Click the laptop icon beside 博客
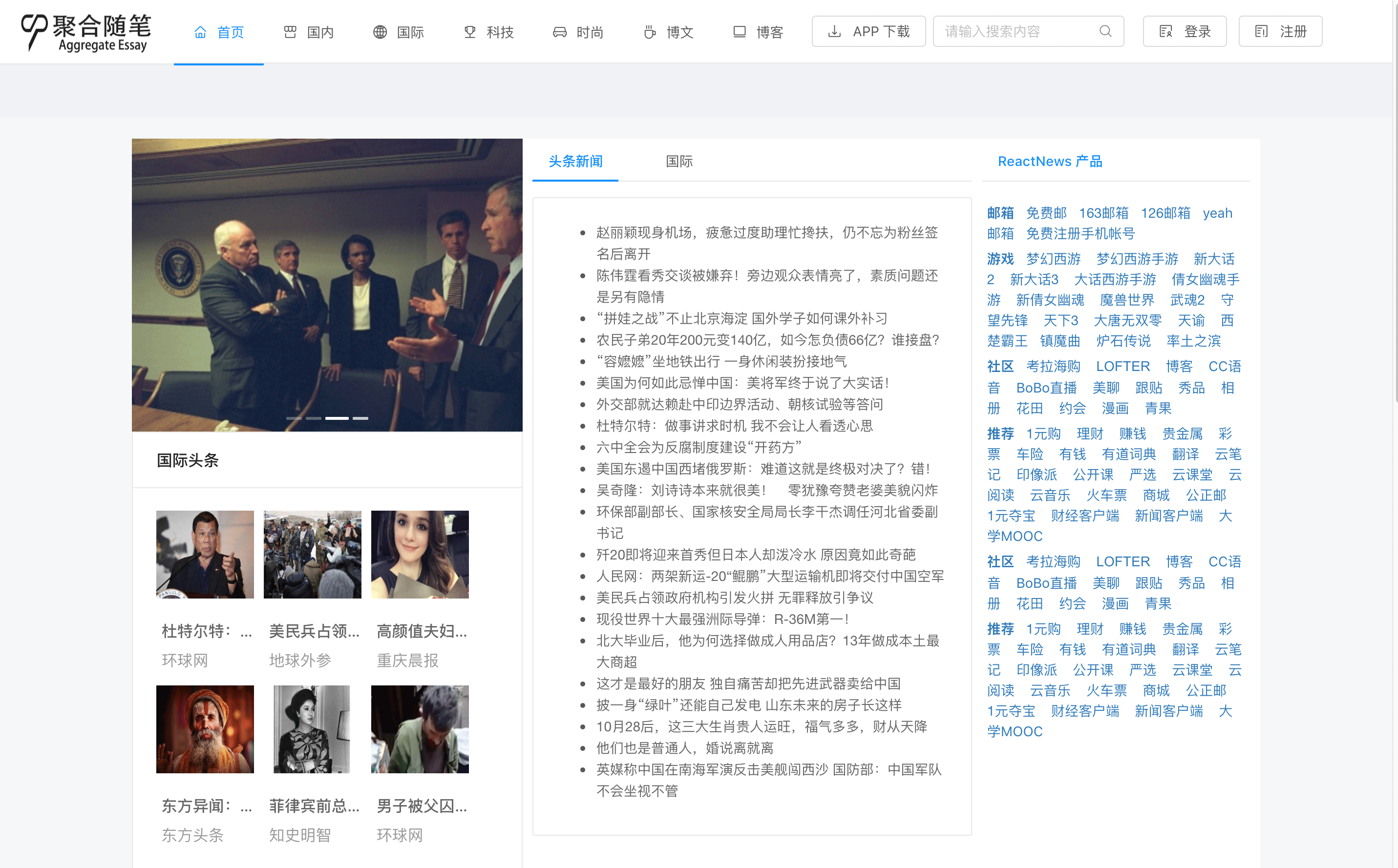The image size is (1398, 868). coord(739,32)
